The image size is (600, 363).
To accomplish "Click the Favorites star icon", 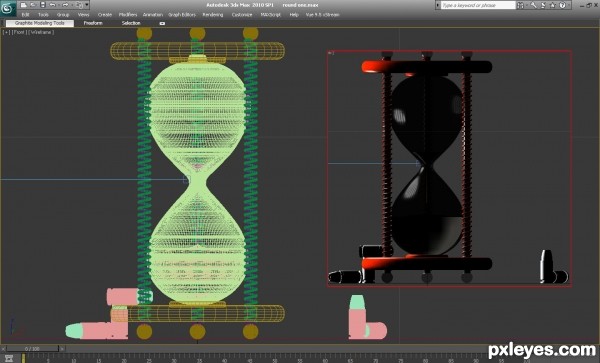I will (553, 5).
